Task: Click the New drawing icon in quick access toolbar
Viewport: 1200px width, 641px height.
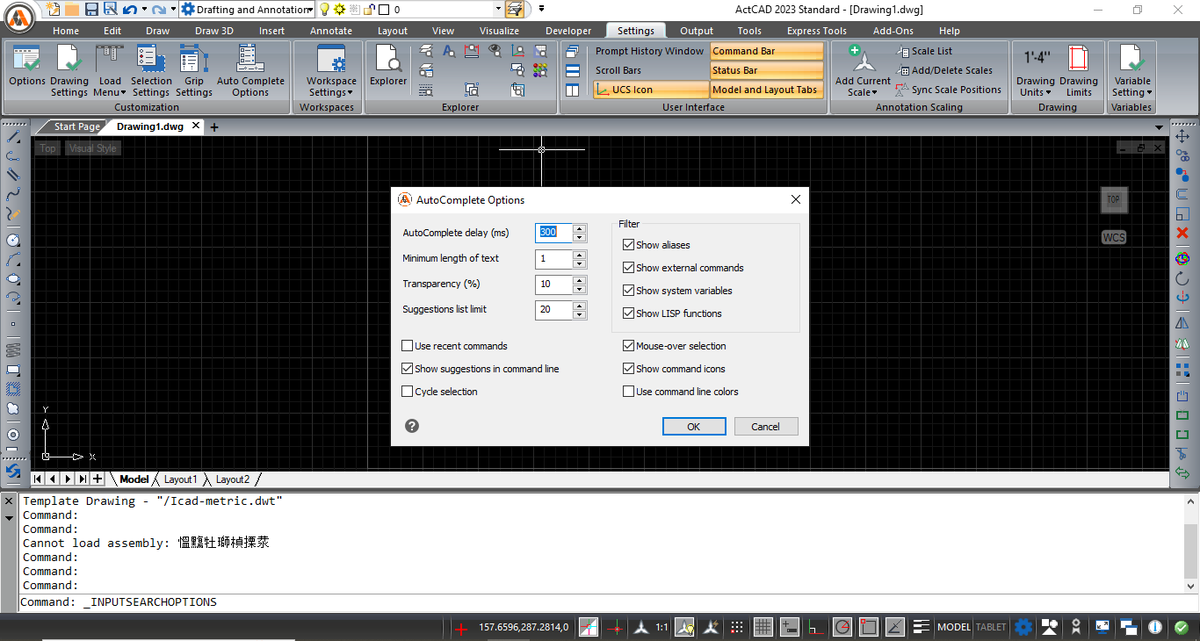Action: click(x=54, y=9)
